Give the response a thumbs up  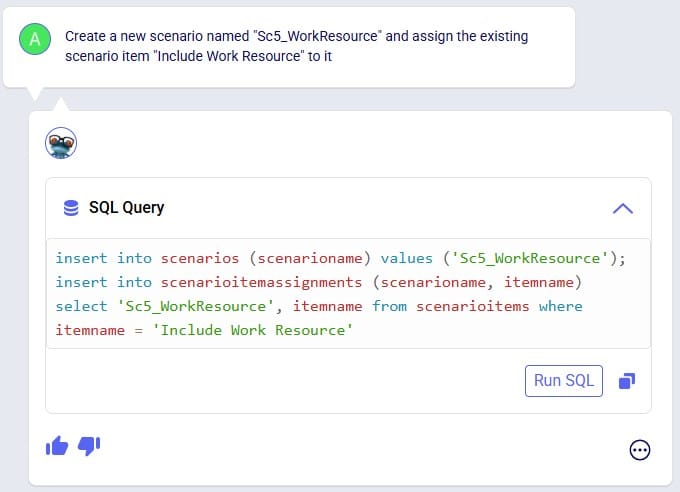tap(57, 446)
